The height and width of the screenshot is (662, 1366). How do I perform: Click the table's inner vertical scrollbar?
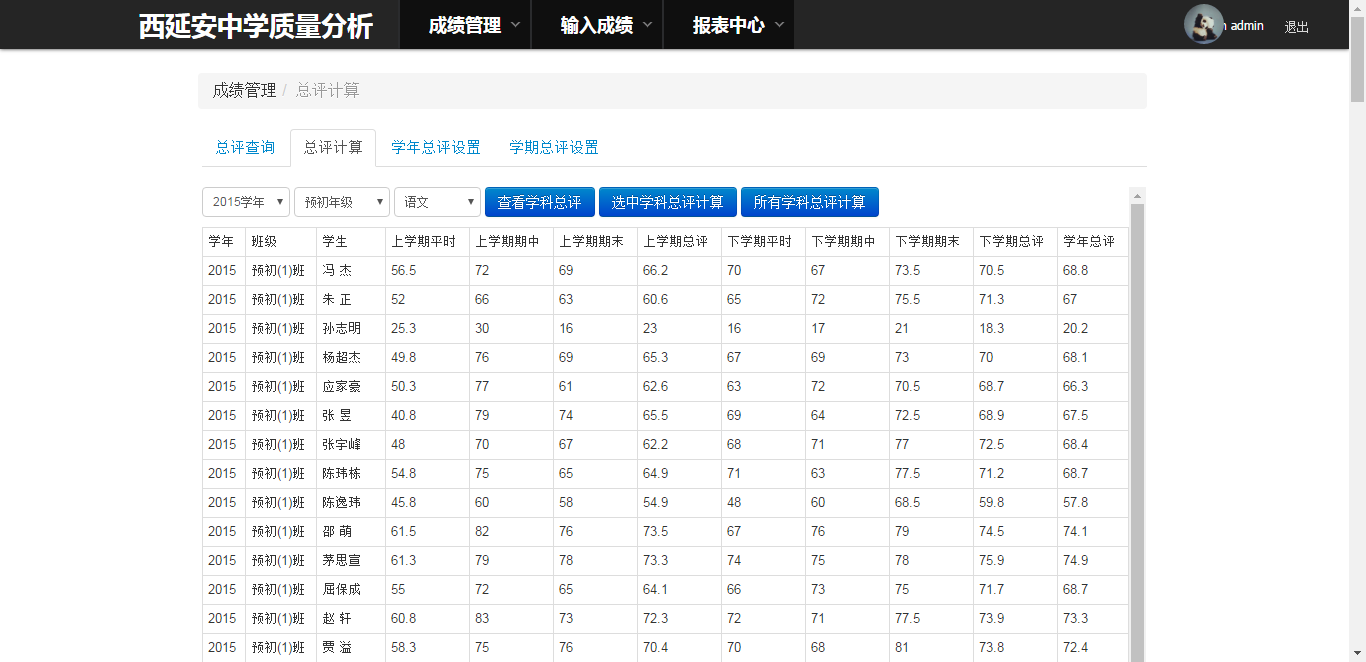point(1137,430)
